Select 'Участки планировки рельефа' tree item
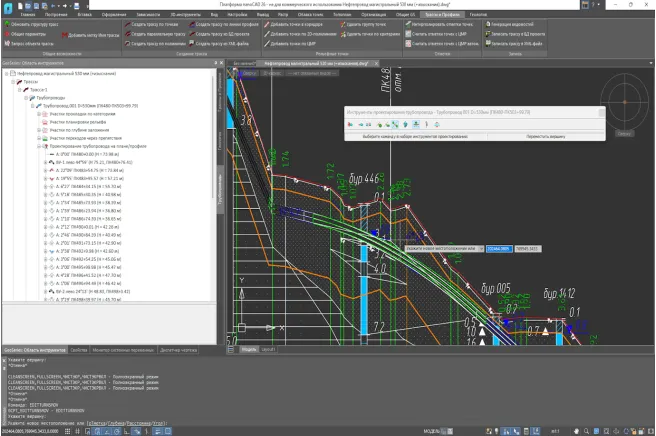Viewport: 656px width, 436px height. [x=78, y=122]
